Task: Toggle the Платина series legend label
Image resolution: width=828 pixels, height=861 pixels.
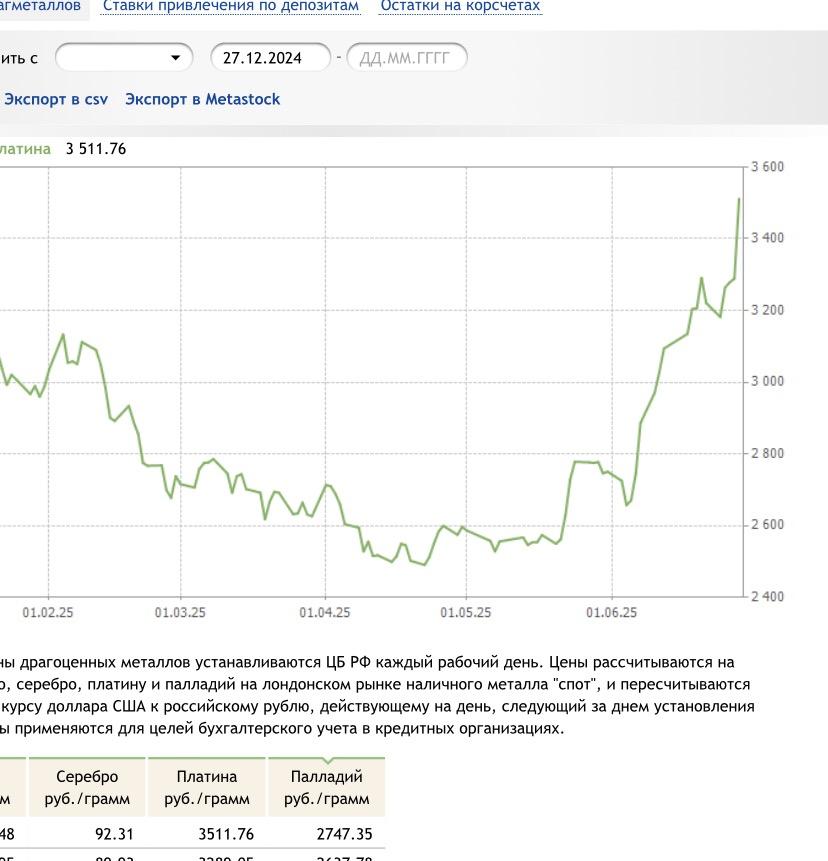Action: click(25, 149)
